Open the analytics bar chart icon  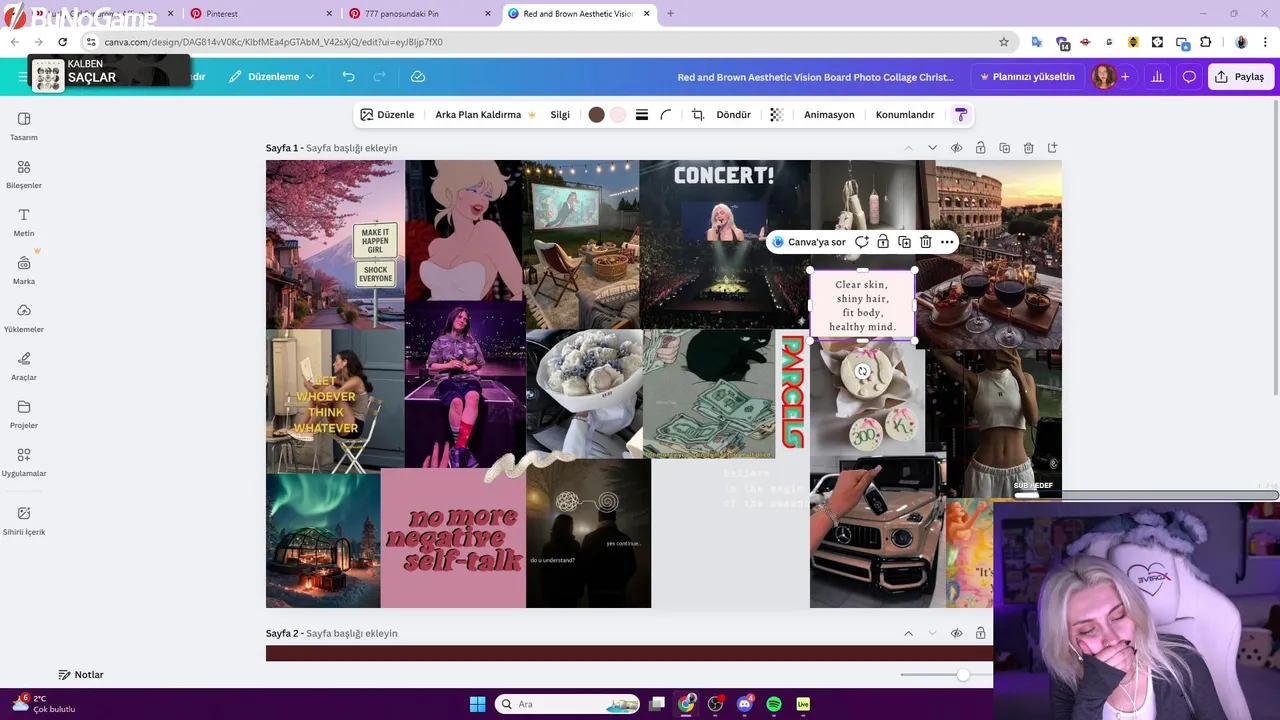click(1157, 77)
